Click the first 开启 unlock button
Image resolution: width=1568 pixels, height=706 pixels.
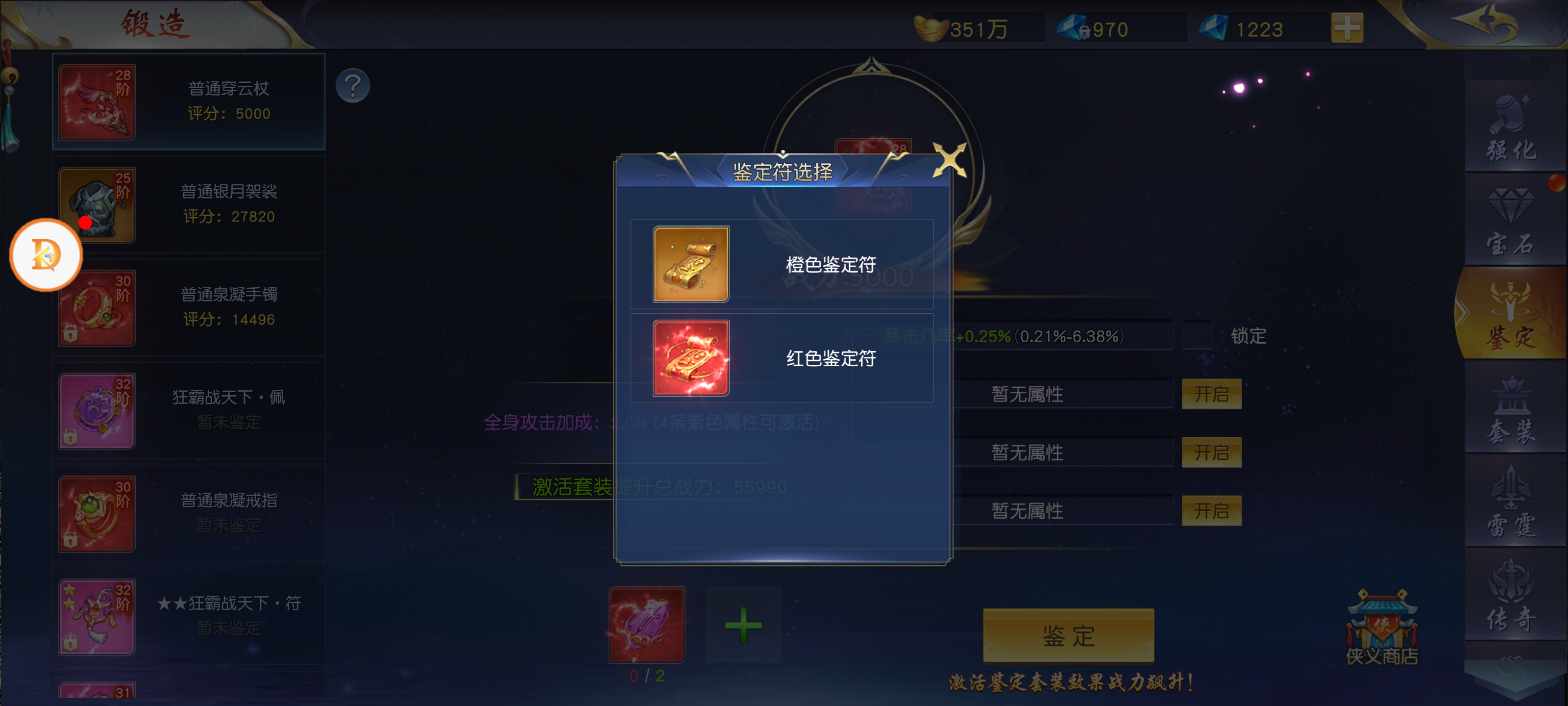(1211, 394)
